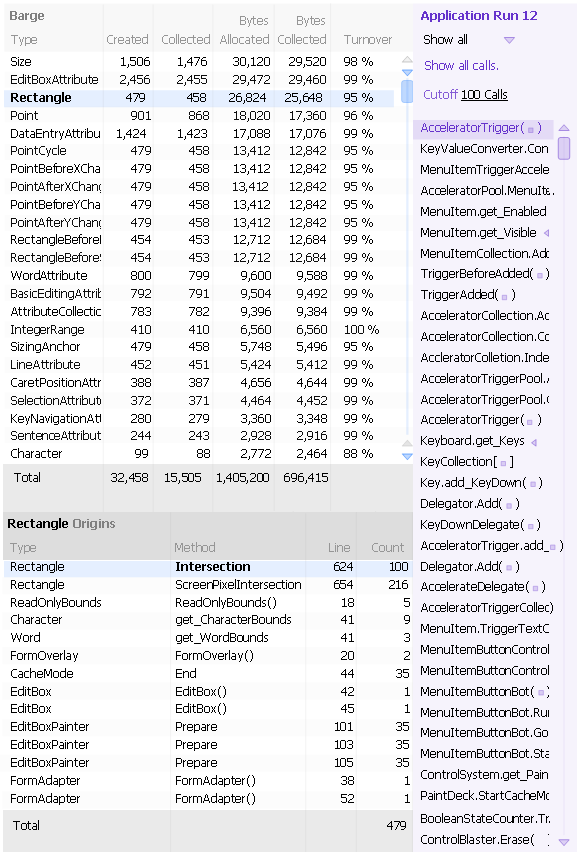579x855 pixels.
Task: Sort origins by Method column header
Action: [195, 547]
